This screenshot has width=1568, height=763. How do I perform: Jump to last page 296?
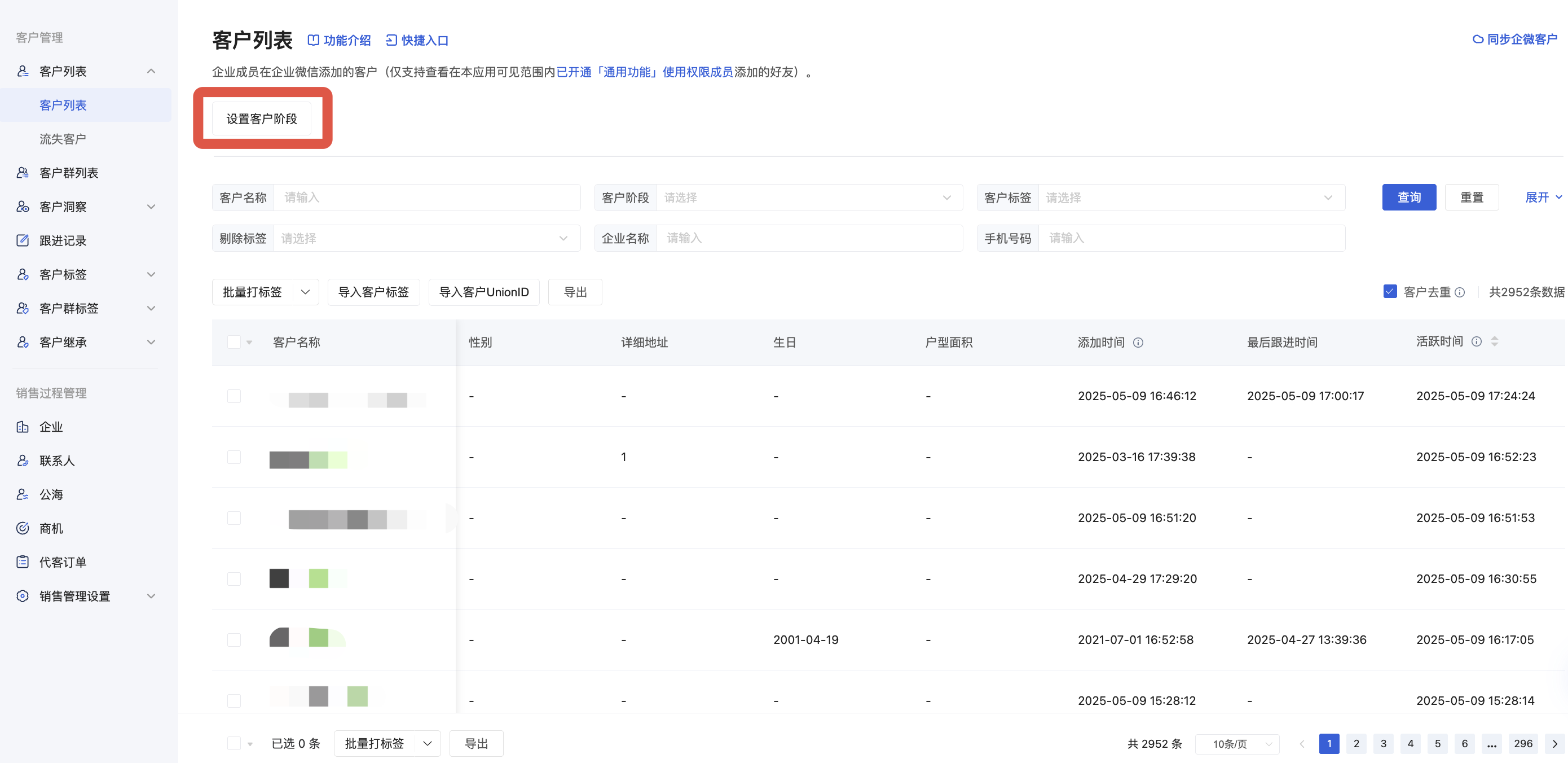[x=1523, y=743]
